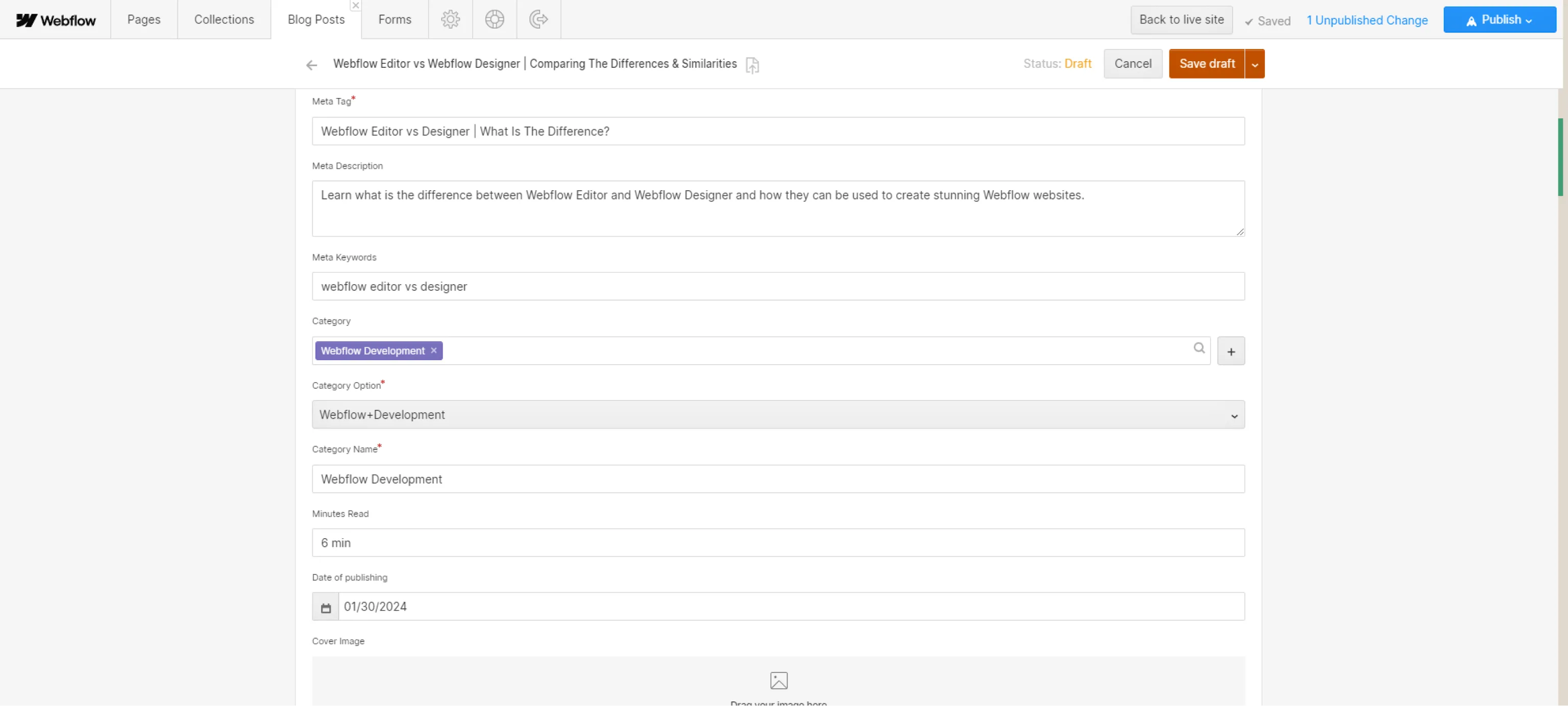Click the Cover Image upload icon
The image size is (1568, 706).
pyautogui.click(x=778, y=680)
